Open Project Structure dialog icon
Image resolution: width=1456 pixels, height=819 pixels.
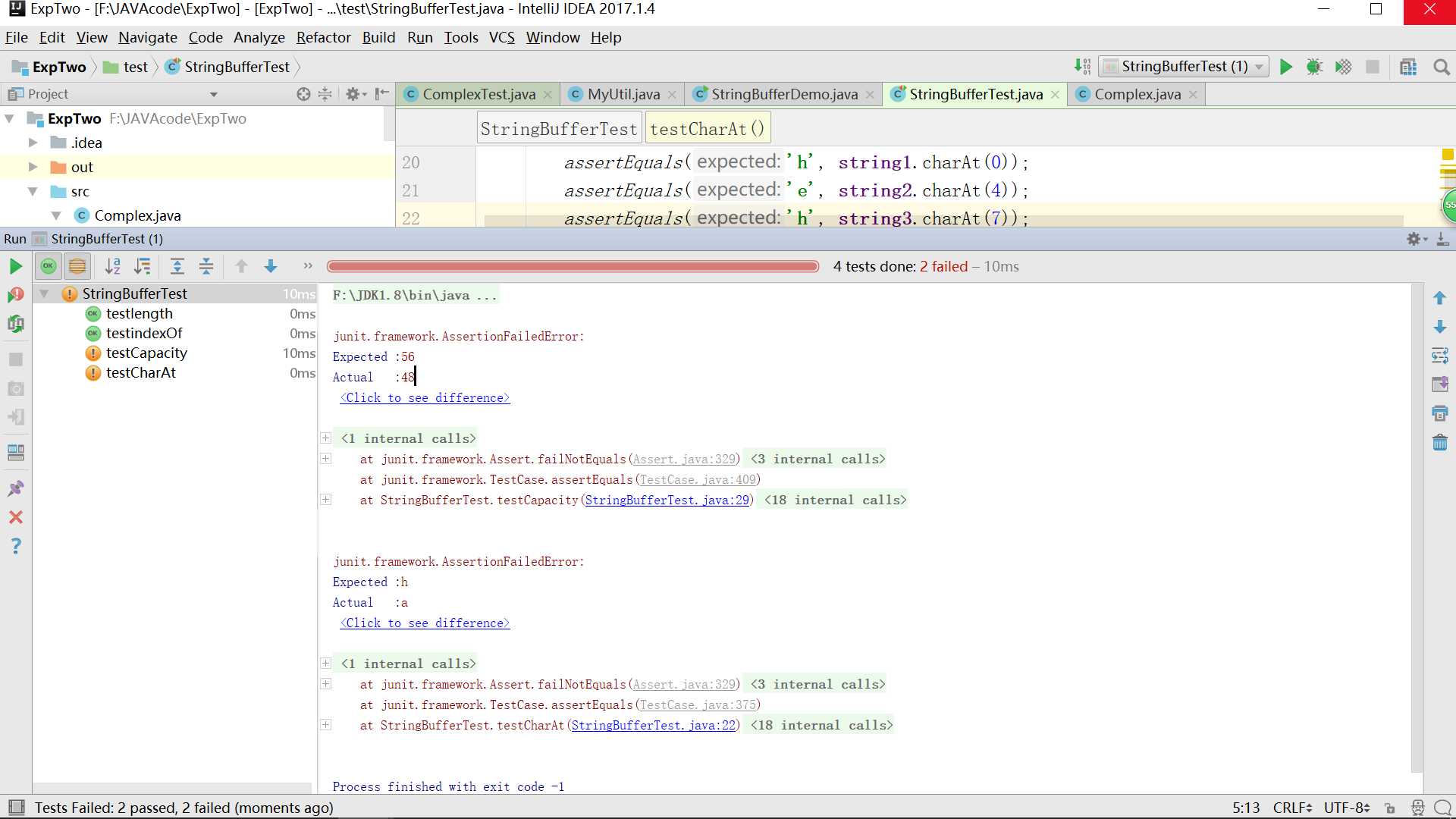1408,67
